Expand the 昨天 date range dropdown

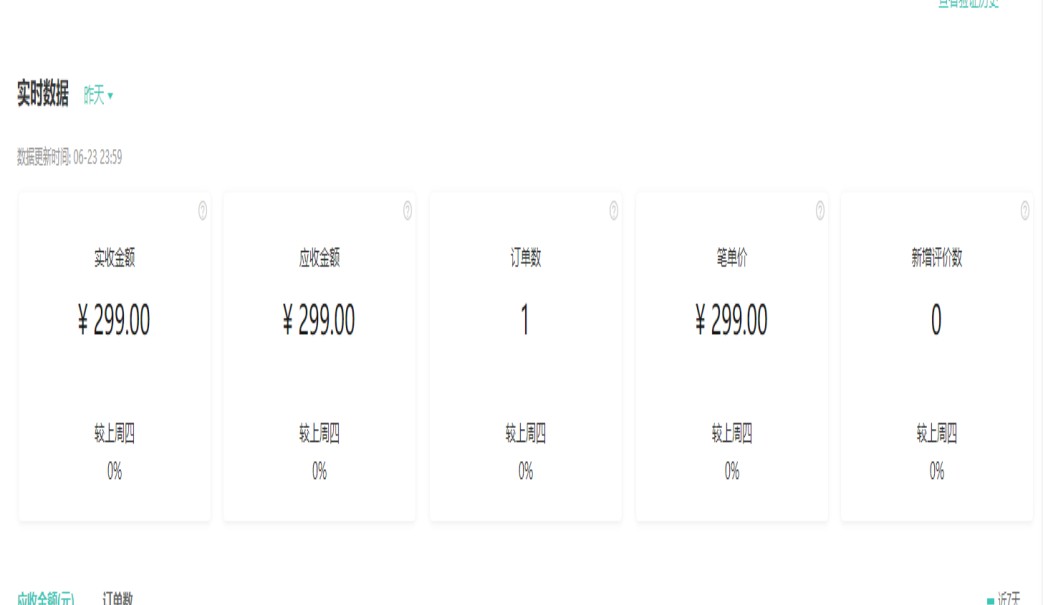98,96
